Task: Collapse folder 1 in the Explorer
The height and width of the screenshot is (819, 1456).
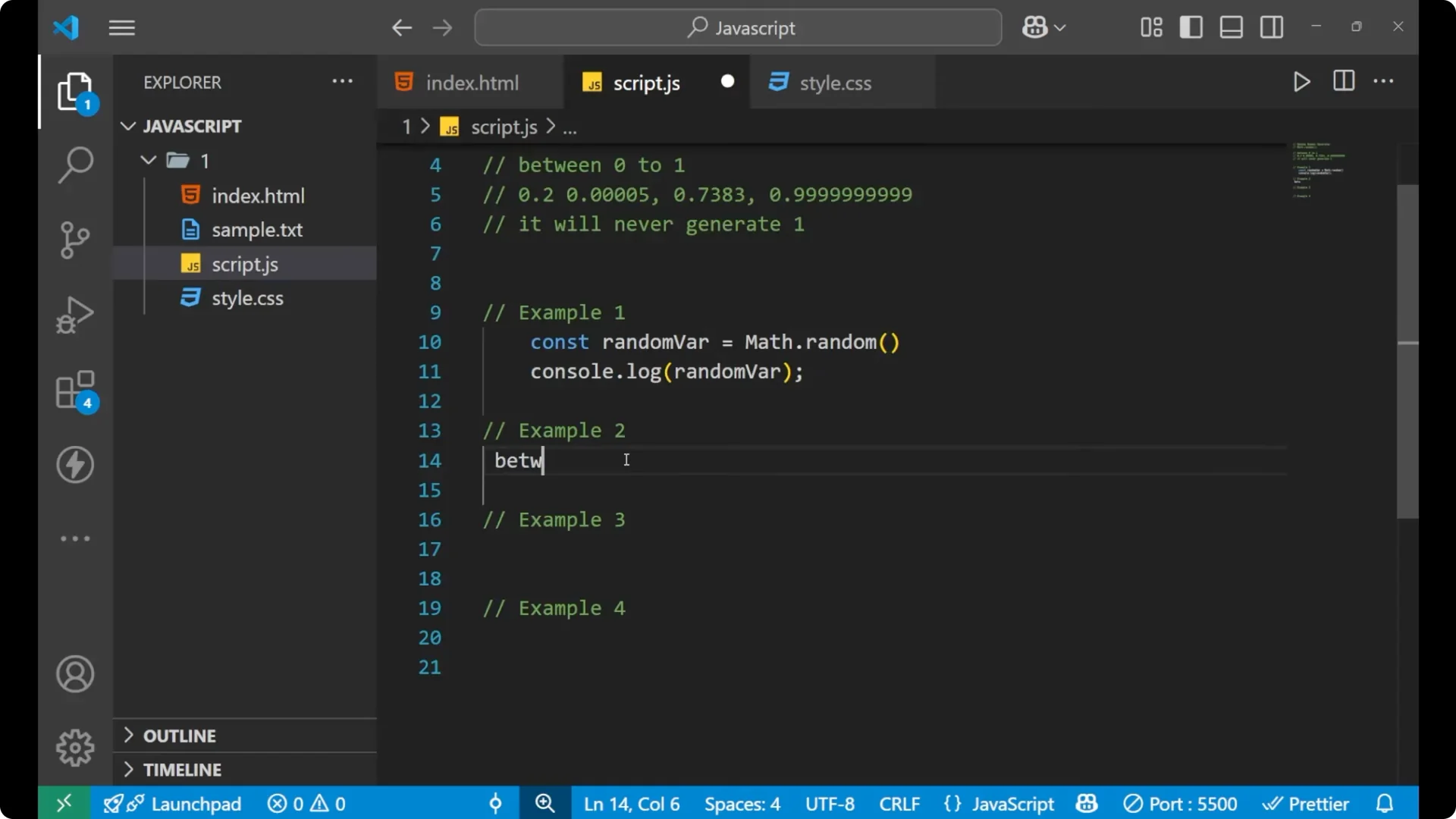Action: click(x=149, y=160)
